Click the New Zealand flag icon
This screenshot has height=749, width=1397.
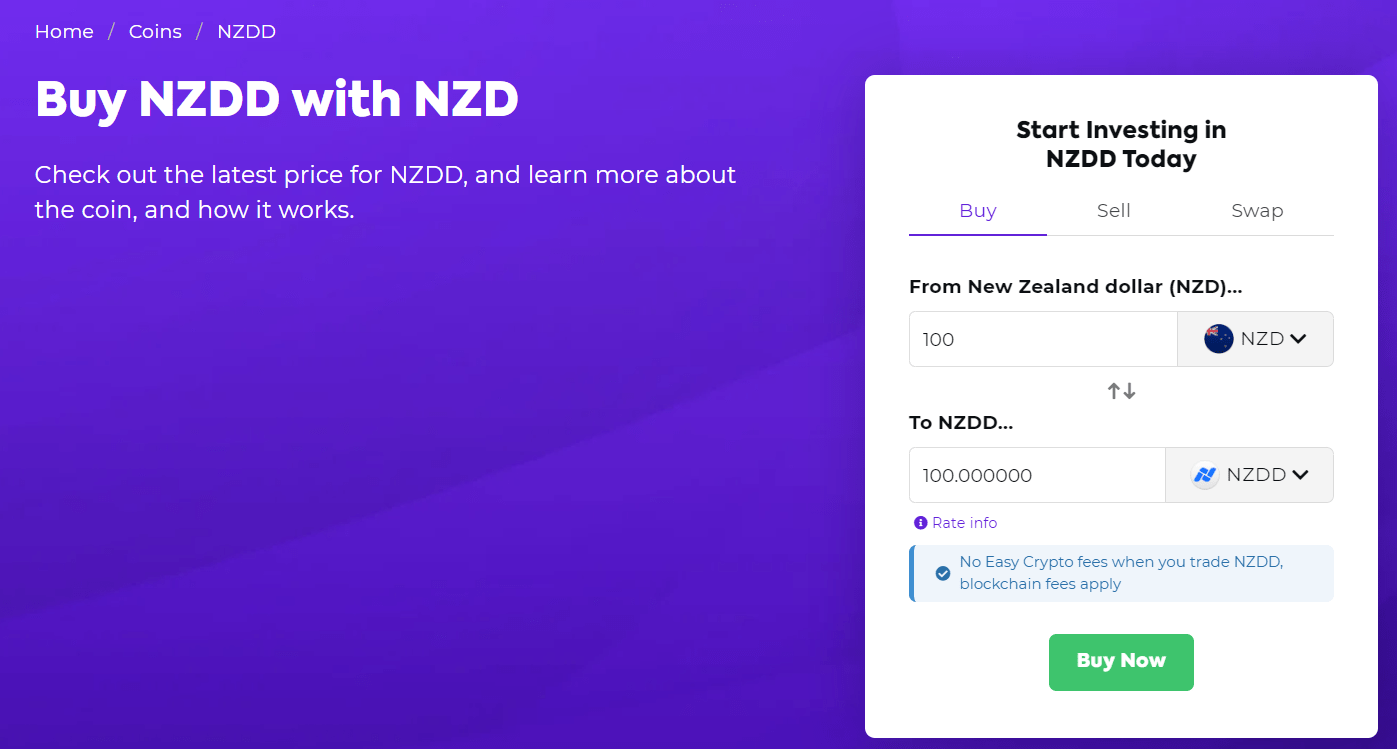[1219, 339]
